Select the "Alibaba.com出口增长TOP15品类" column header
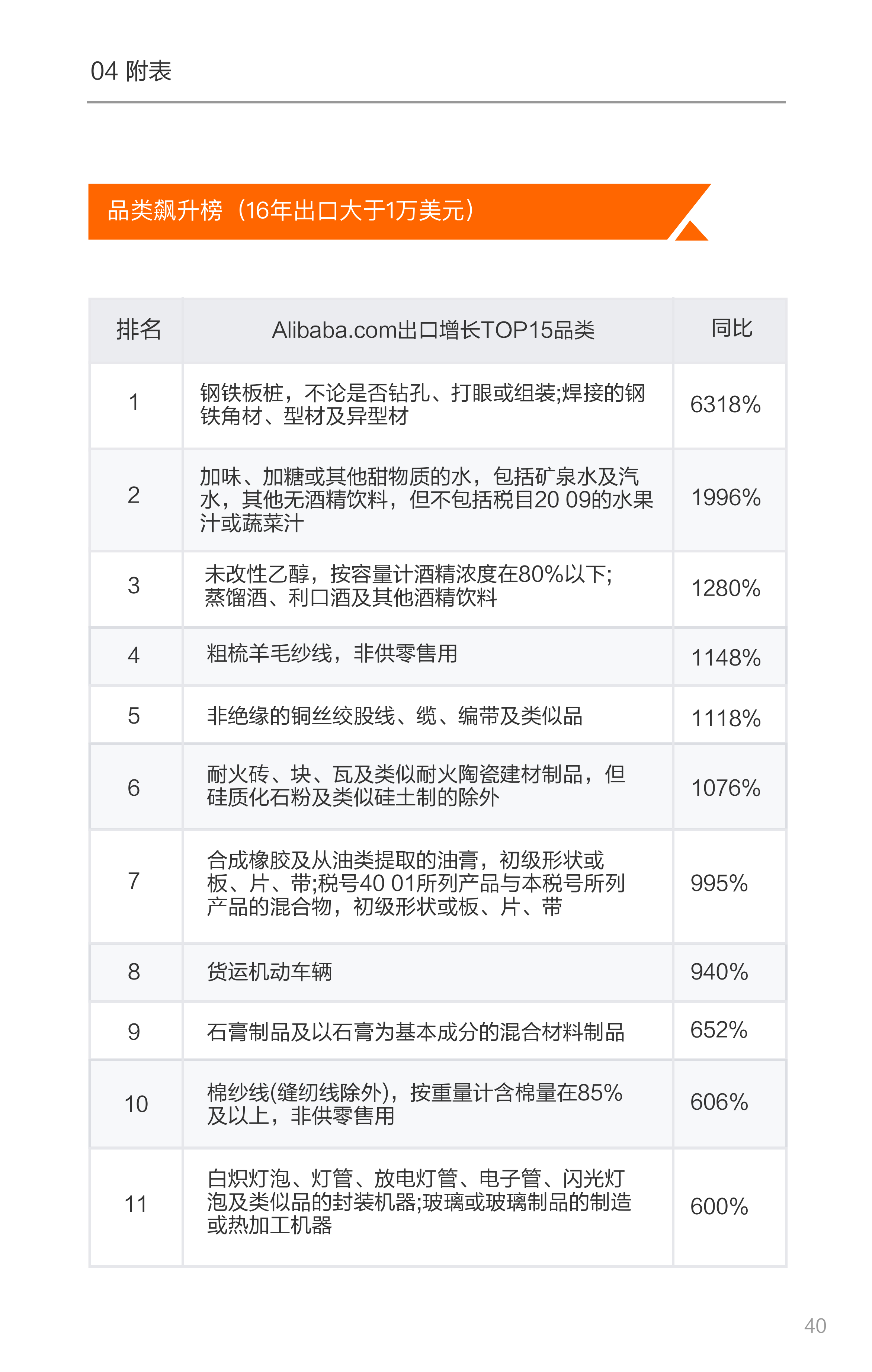 (433, 330)
